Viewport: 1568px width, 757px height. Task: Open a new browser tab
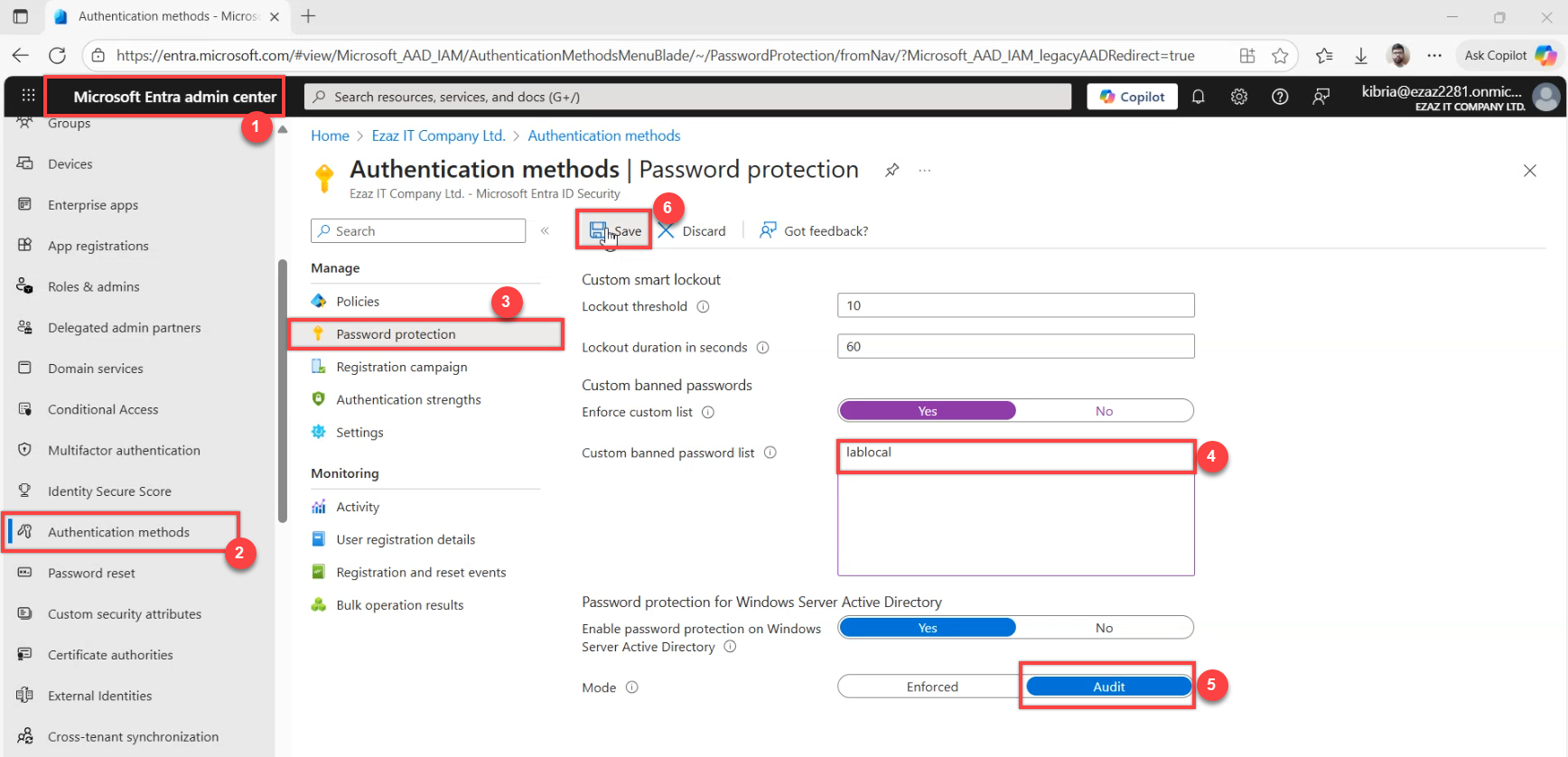308,16
